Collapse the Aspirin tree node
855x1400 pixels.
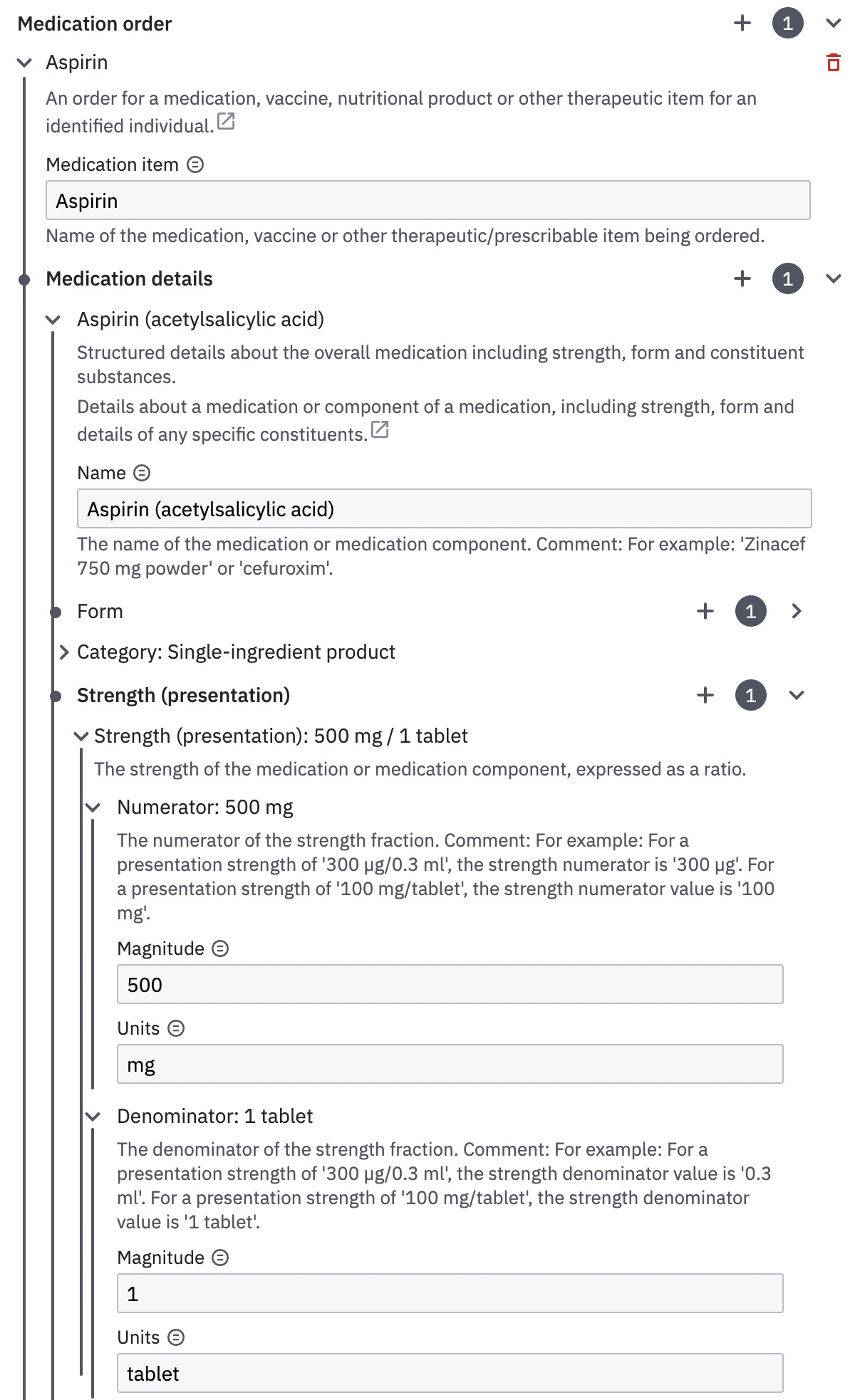tap(24, 63)
